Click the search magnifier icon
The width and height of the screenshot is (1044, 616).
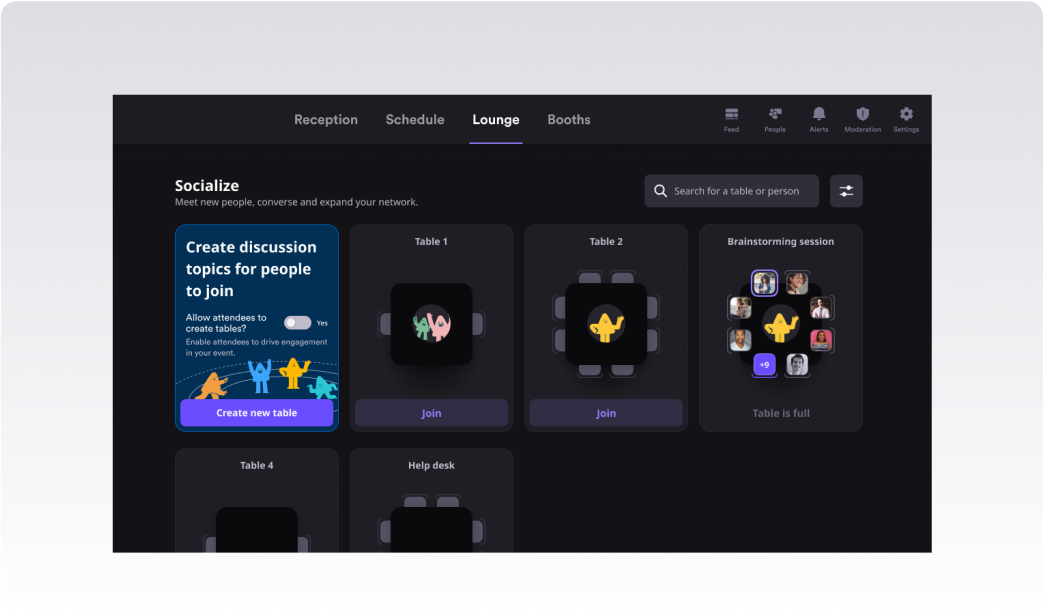point(660,191)
